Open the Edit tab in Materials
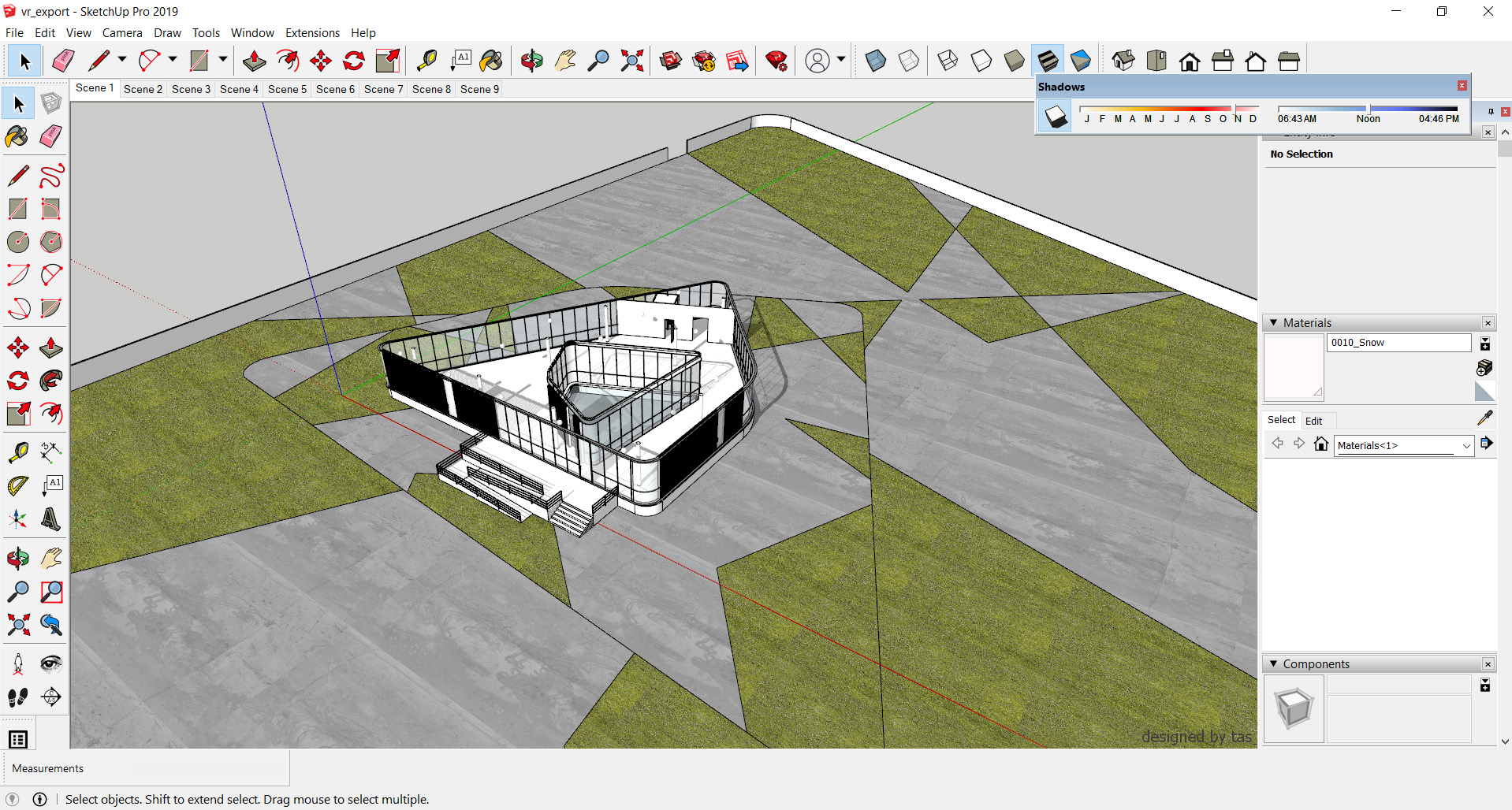1512x810 pixels. [1313, 421]
